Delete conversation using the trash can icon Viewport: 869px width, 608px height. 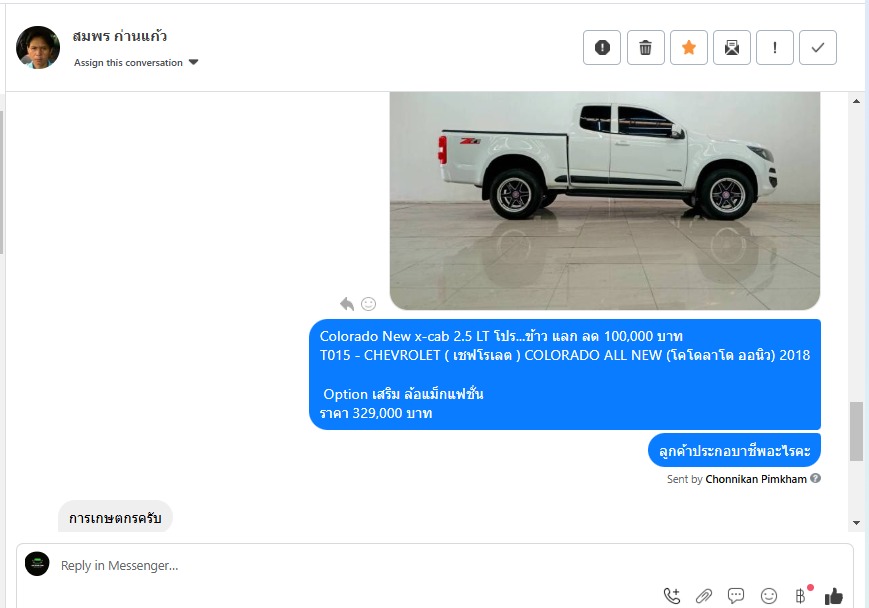[x=645, y=48]
